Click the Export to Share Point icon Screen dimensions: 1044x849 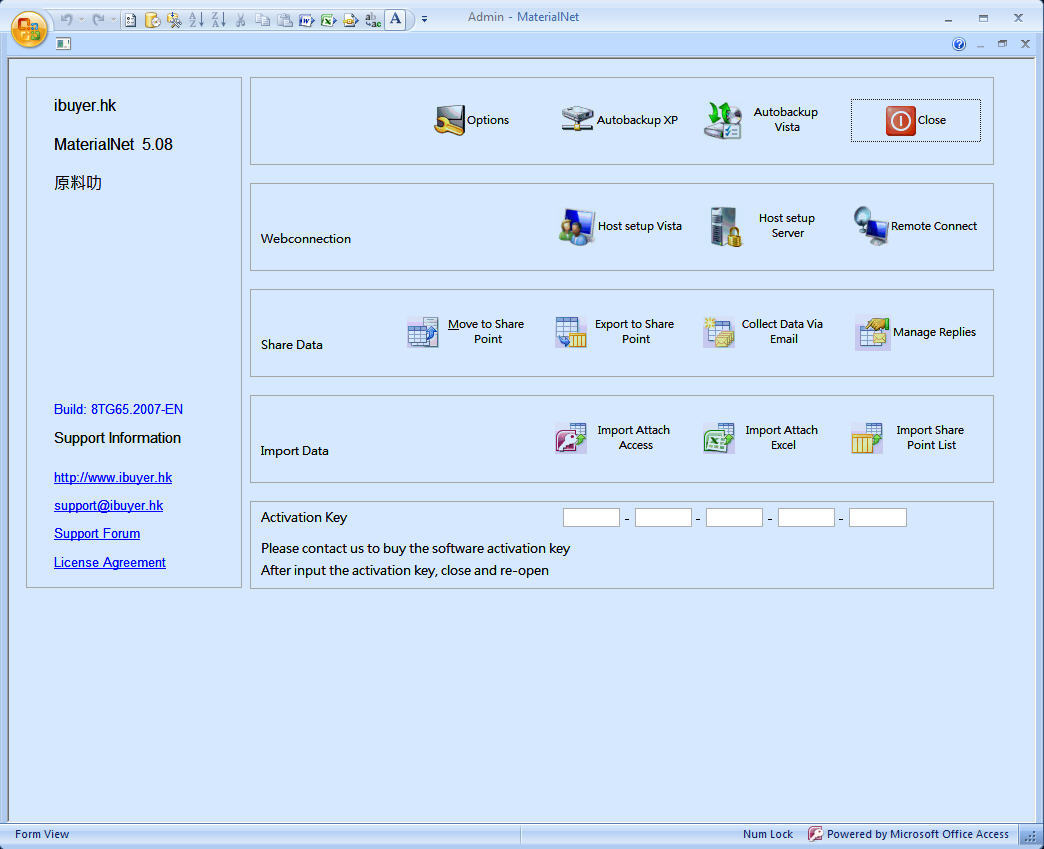[x=570, y=332]
